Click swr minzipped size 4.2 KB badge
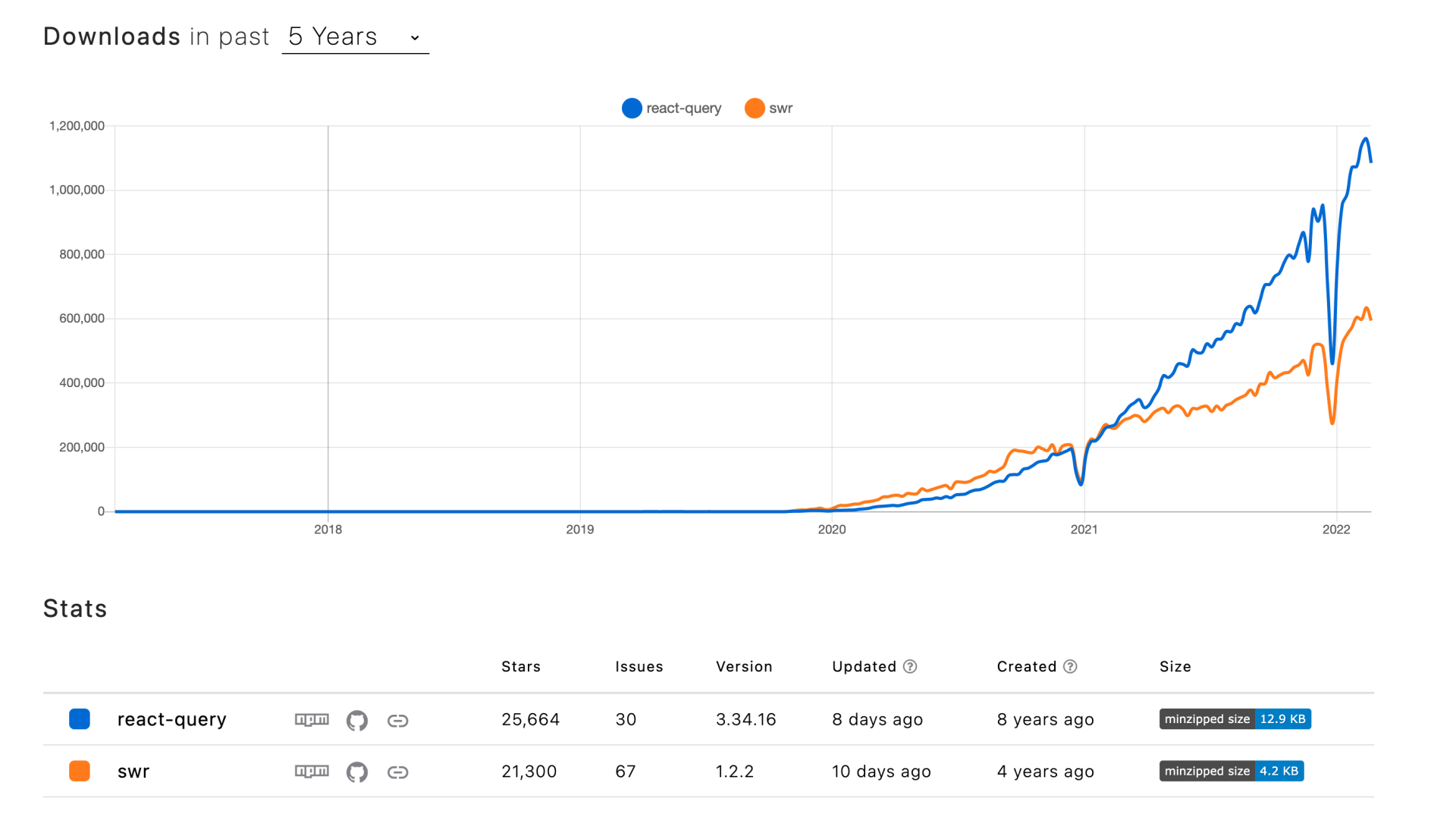The image size is (1456, 824). coord(1231,771)
